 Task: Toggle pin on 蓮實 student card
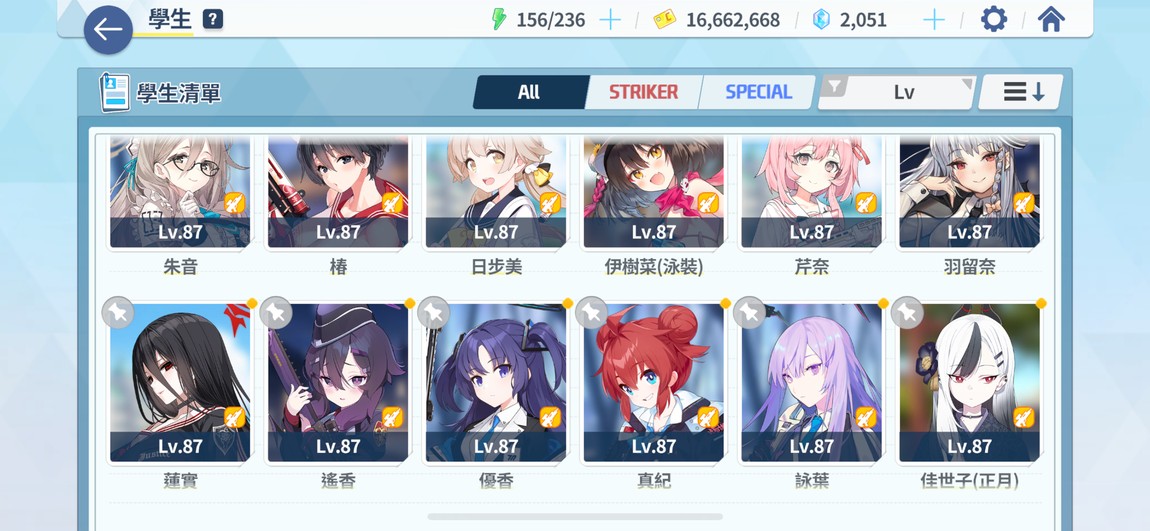coord(118,313)
